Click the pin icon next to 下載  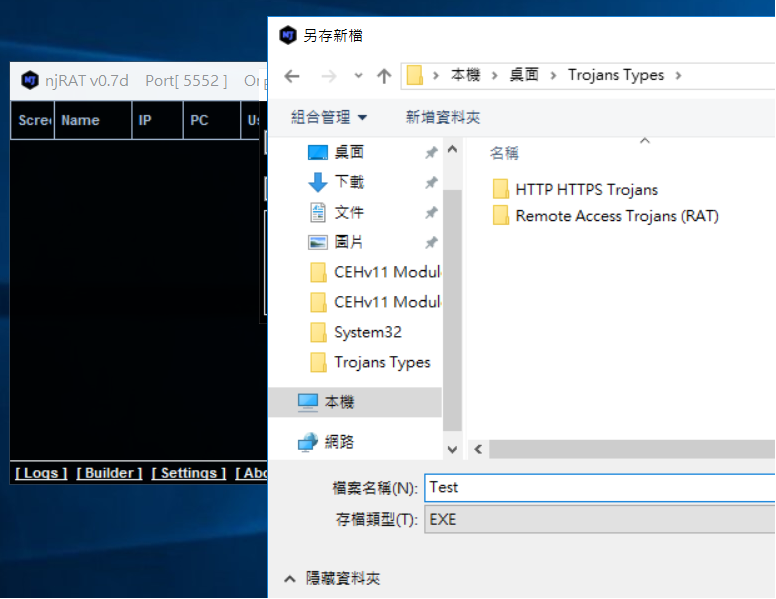tap(432, 183)
